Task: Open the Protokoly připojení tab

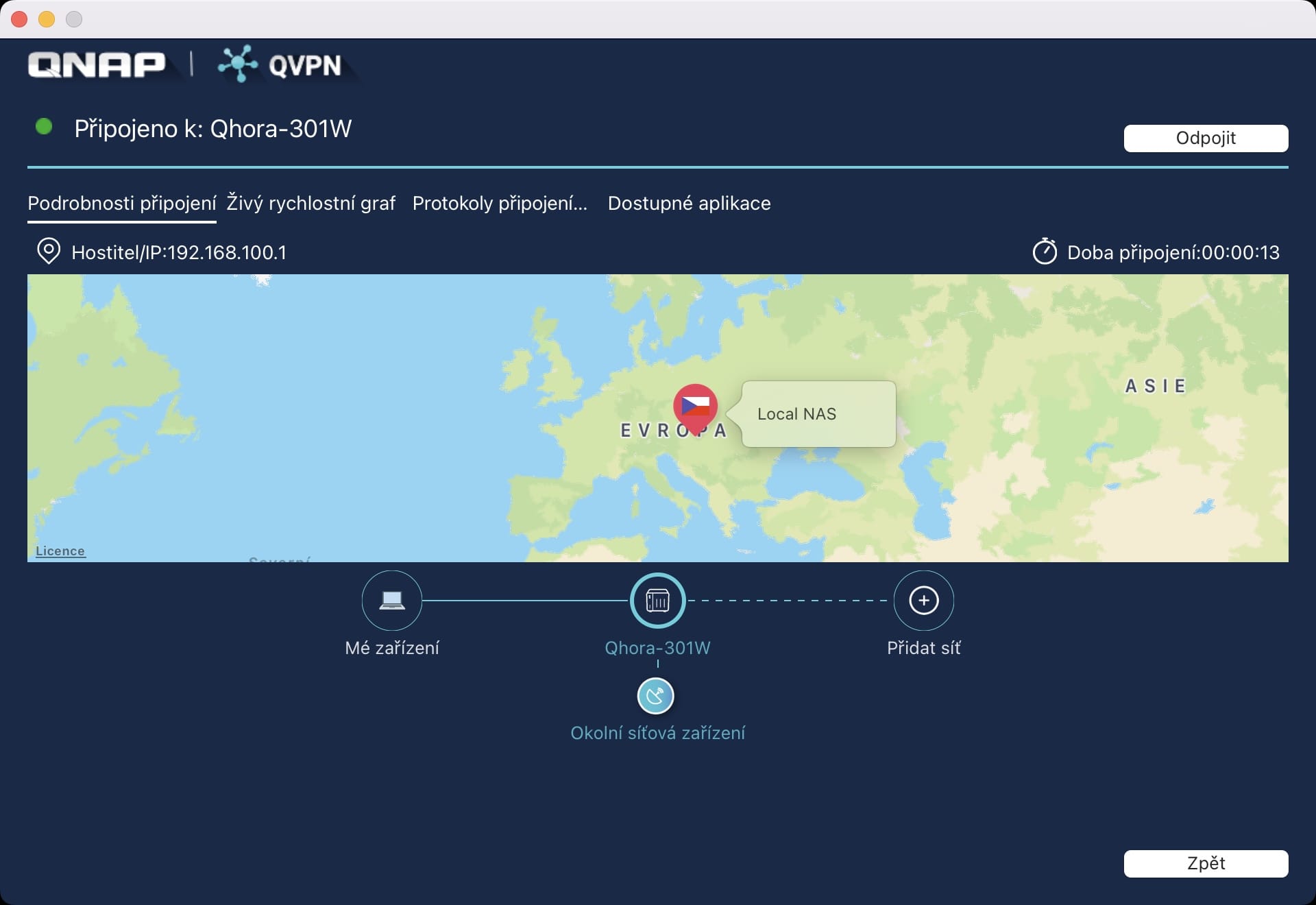Action: [x=500, y=203]
